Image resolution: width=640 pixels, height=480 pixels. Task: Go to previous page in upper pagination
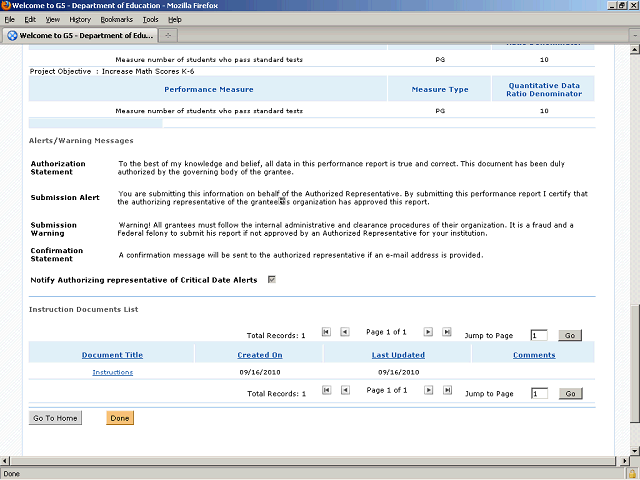coord(345,332)
